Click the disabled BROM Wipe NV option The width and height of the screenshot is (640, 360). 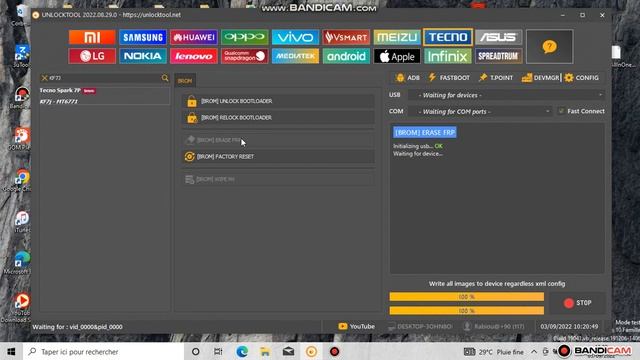point(278,179)
